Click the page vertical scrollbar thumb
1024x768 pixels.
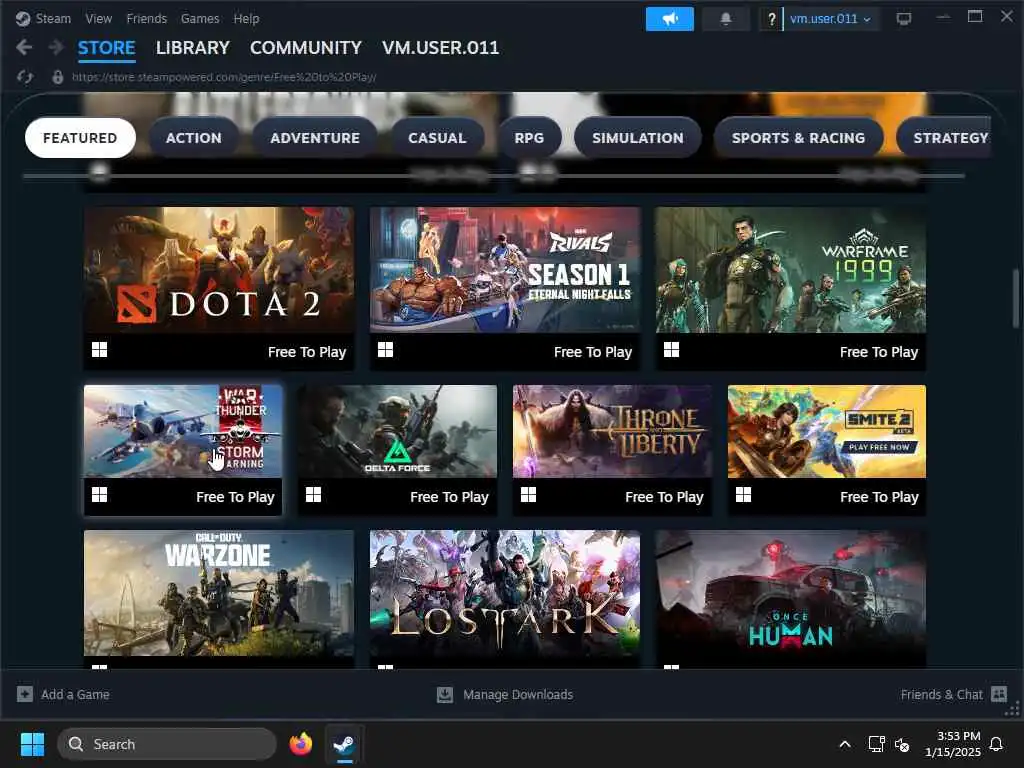click(1016, 298)
